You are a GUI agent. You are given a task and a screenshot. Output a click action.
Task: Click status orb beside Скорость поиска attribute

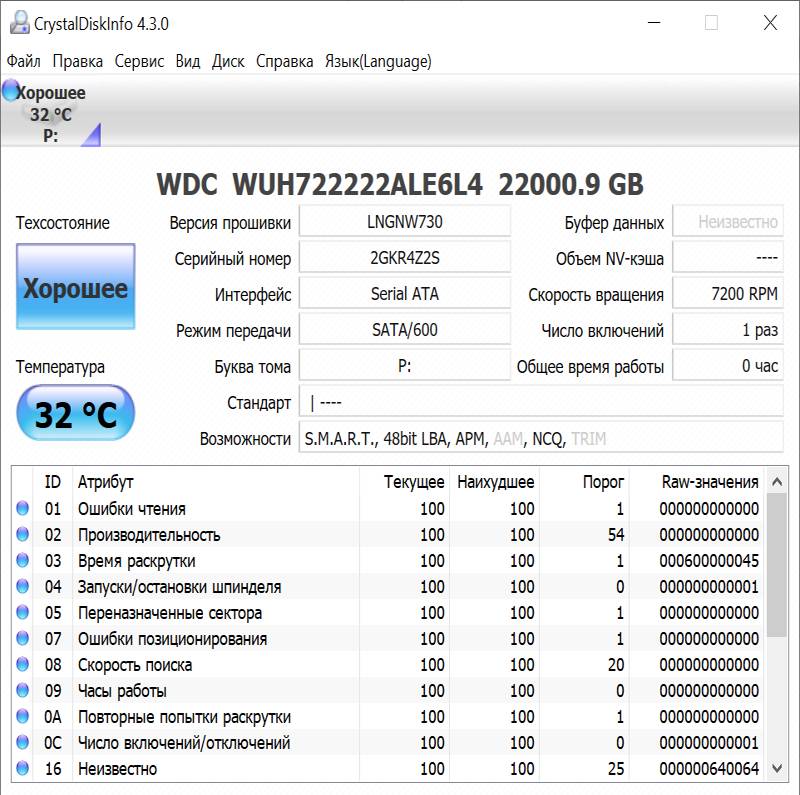(22, 665)
